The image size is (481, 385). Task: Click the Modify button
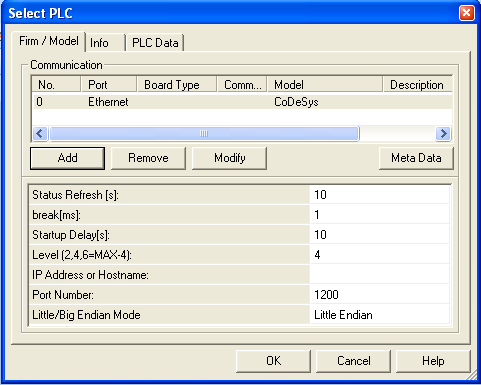(x=229, y=158)
